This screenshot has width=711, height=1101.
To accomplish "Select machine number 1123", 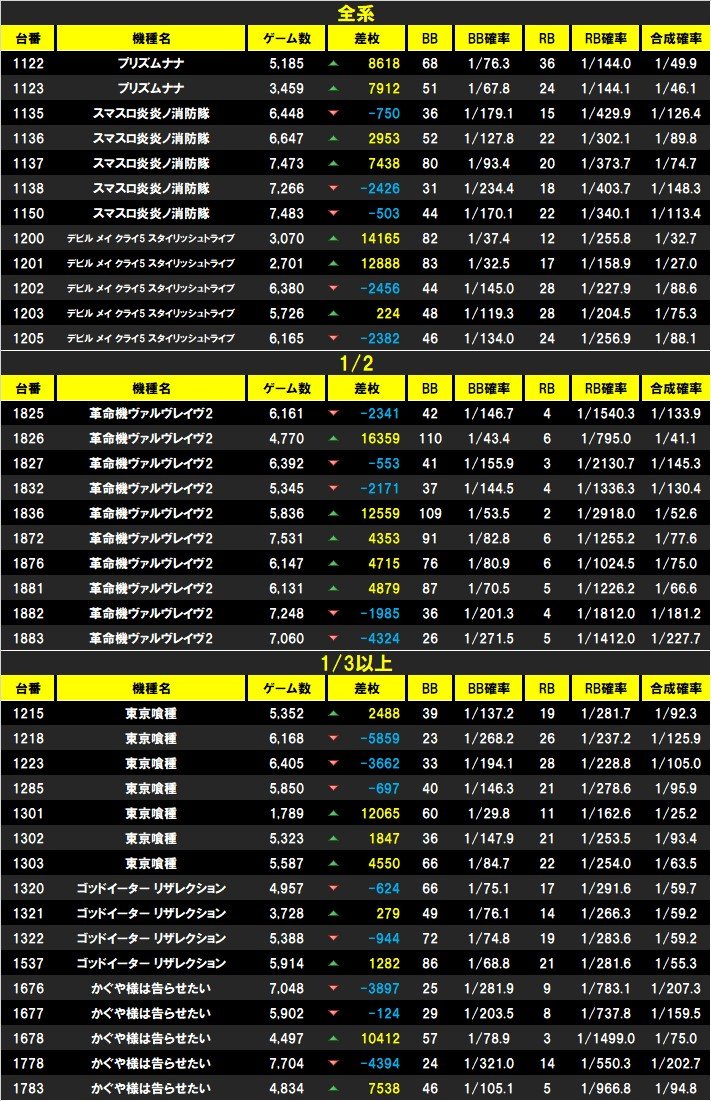I will click(28, 88).
